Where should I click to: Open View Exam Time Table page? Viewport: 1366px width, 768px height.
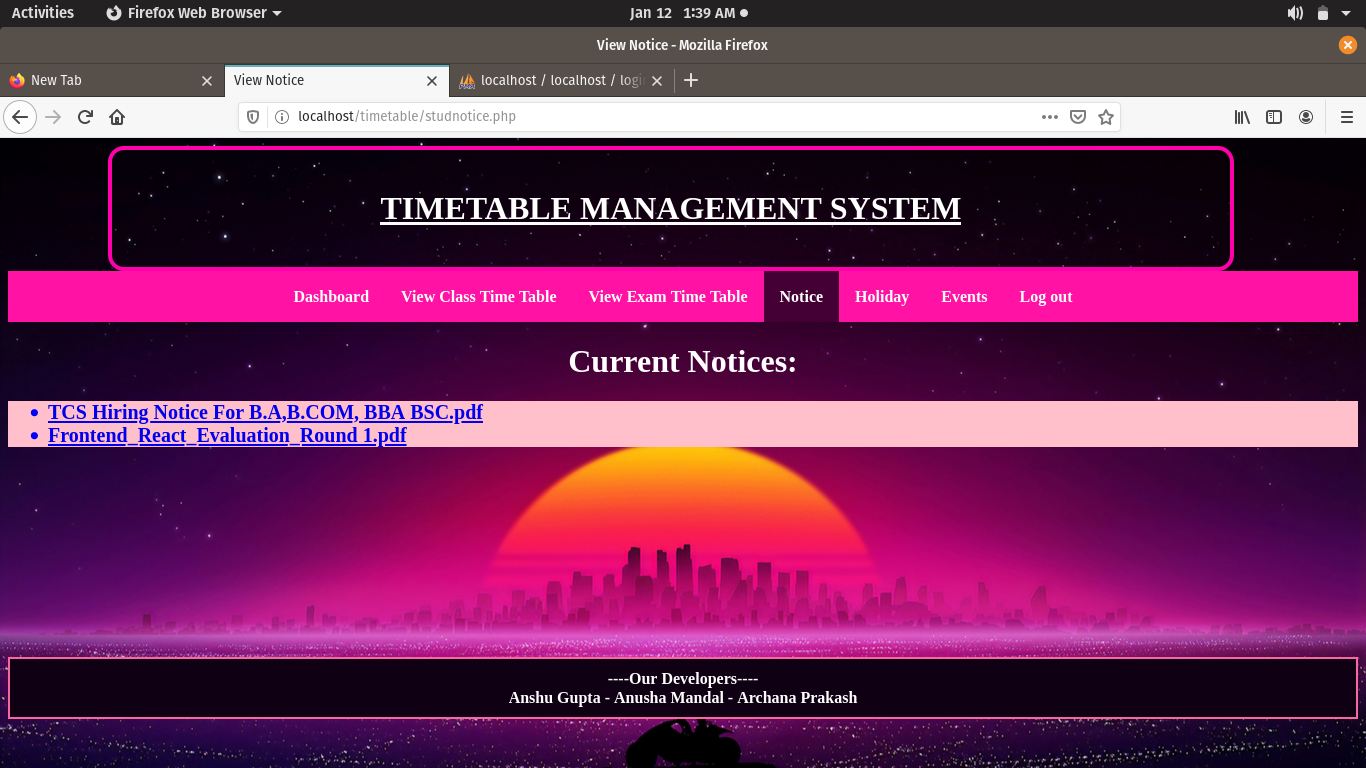pyautogui.click(x=668, y=297)
